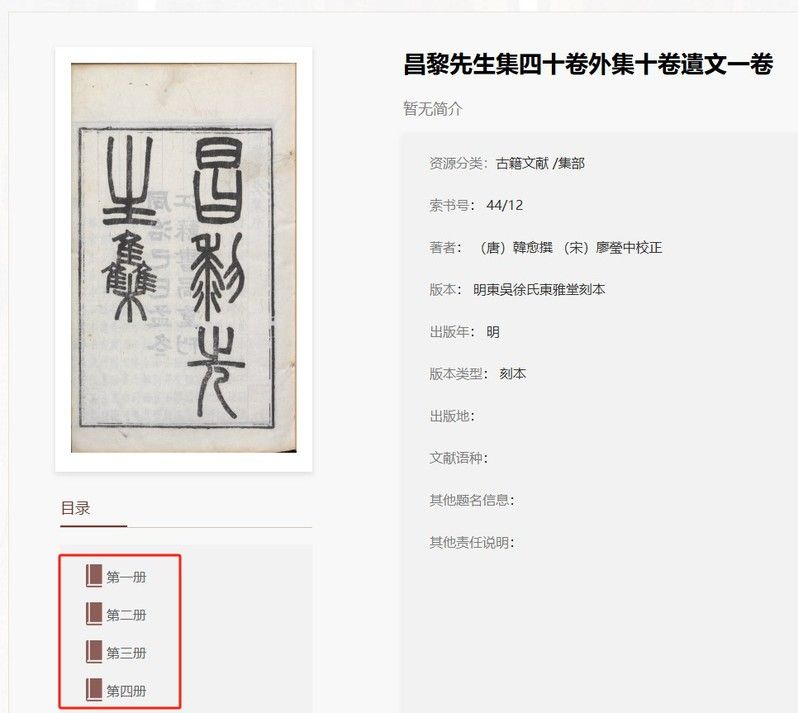Screen dimensions: 798x713
Task: Open the 昌黎先生集 cover image thumbnail
Action: tap(184, 258)
